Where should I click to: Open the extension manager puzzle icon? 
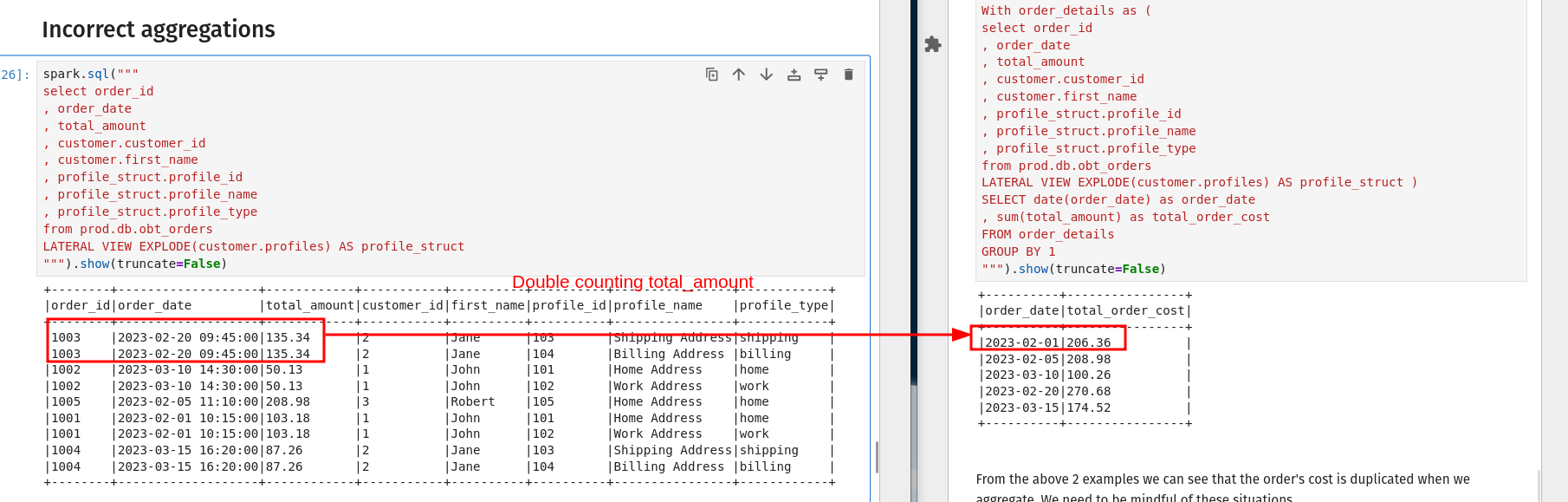click(933, 44)
